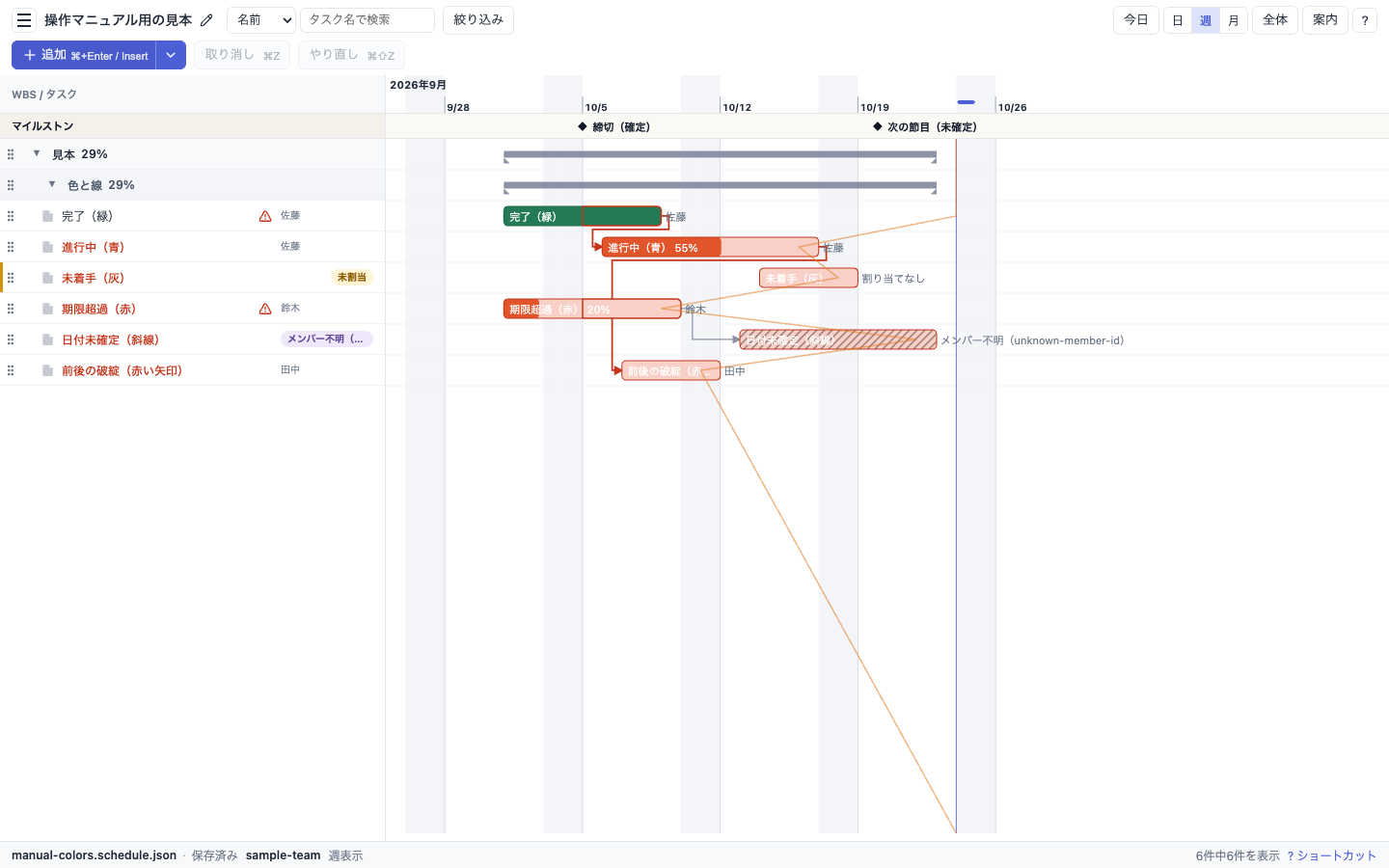Click document icon of 進行中（青）task

click(47, 247)
